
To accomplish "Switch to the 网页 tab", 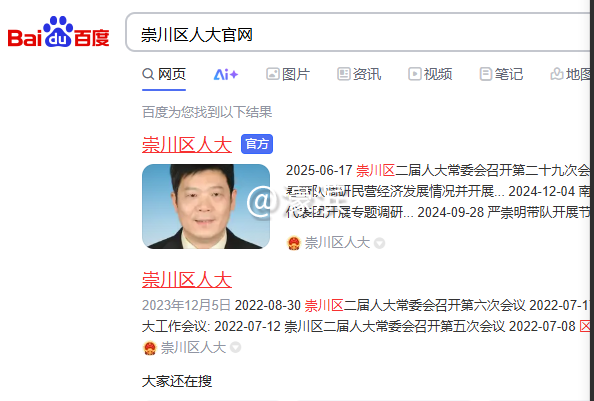I will click(164, 74).
